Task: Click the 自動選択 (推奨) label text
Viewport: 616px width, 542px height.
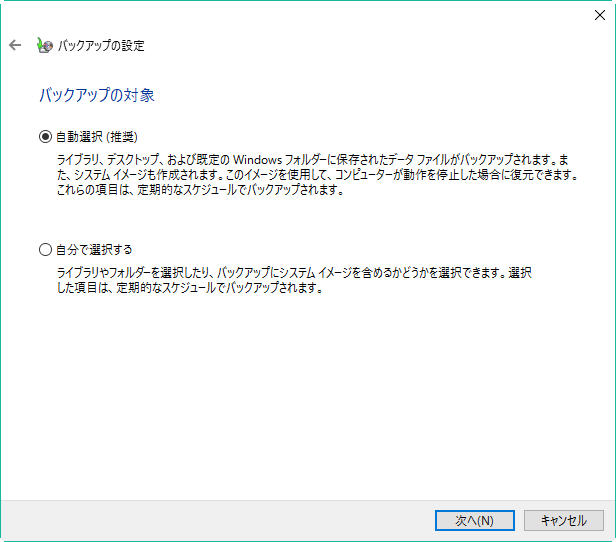Action: (x=97, y=137)
